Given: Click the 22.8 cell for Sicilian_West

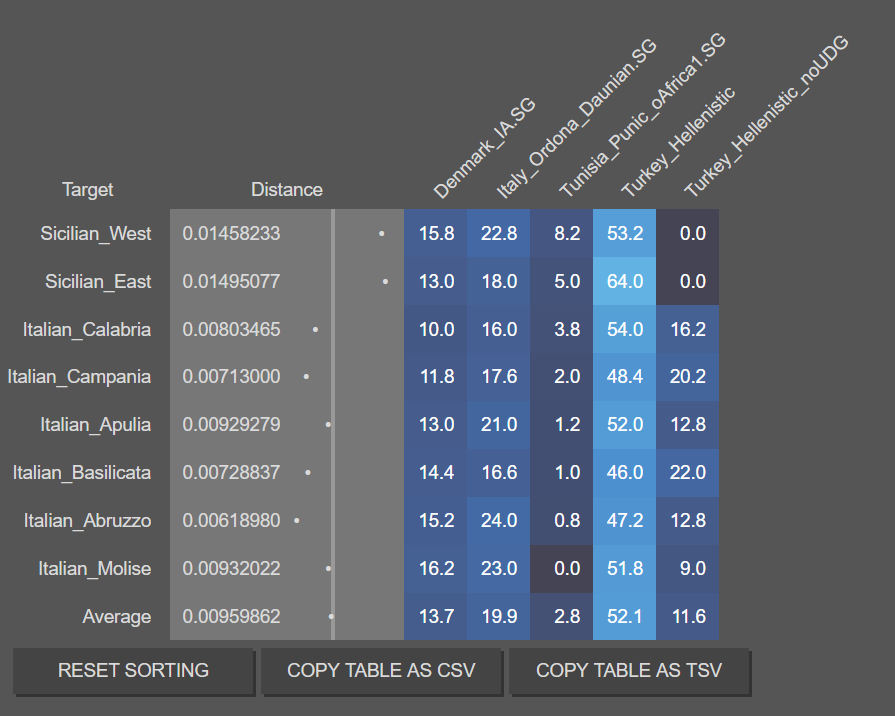Looking at the screenshot, I should click(498, 234).
